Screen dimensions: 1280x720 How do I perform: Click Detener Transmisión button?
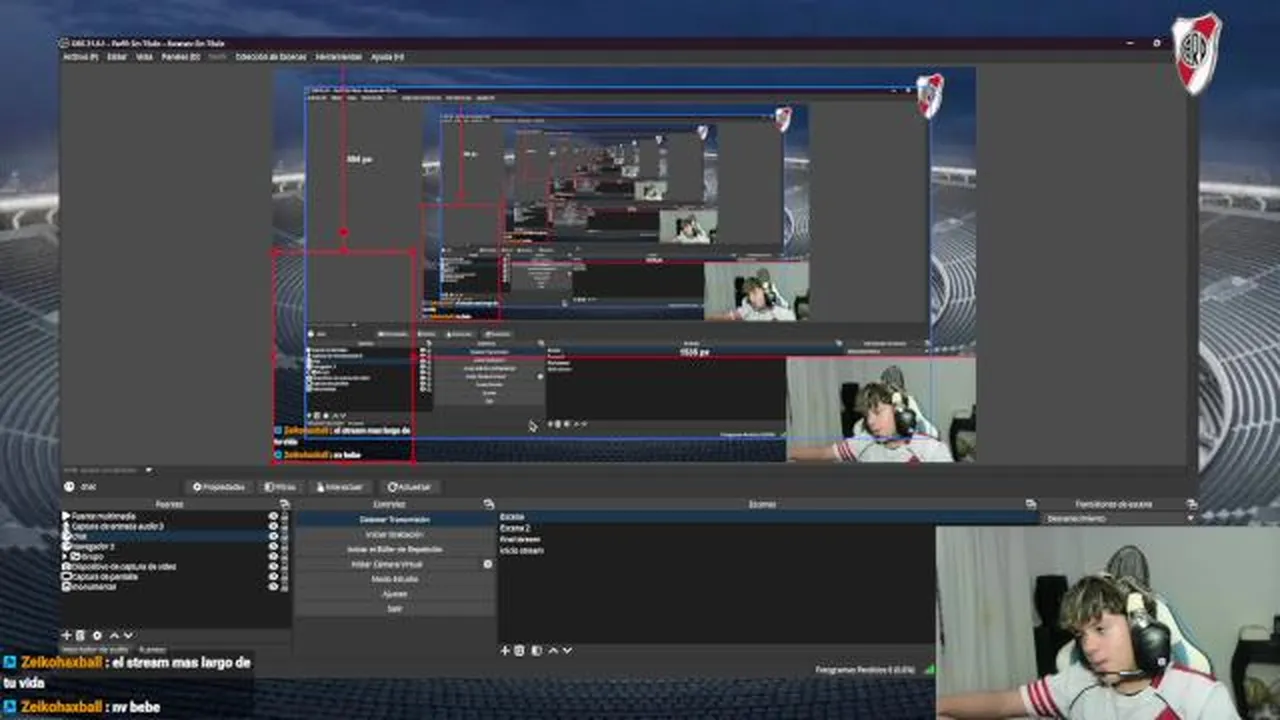coord(395,520)
